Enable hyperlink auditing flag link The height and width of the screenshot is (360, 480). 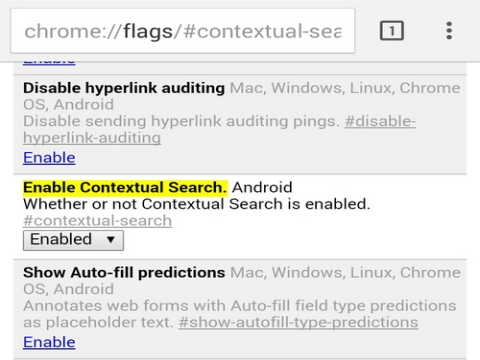click(x=49, y=157)
